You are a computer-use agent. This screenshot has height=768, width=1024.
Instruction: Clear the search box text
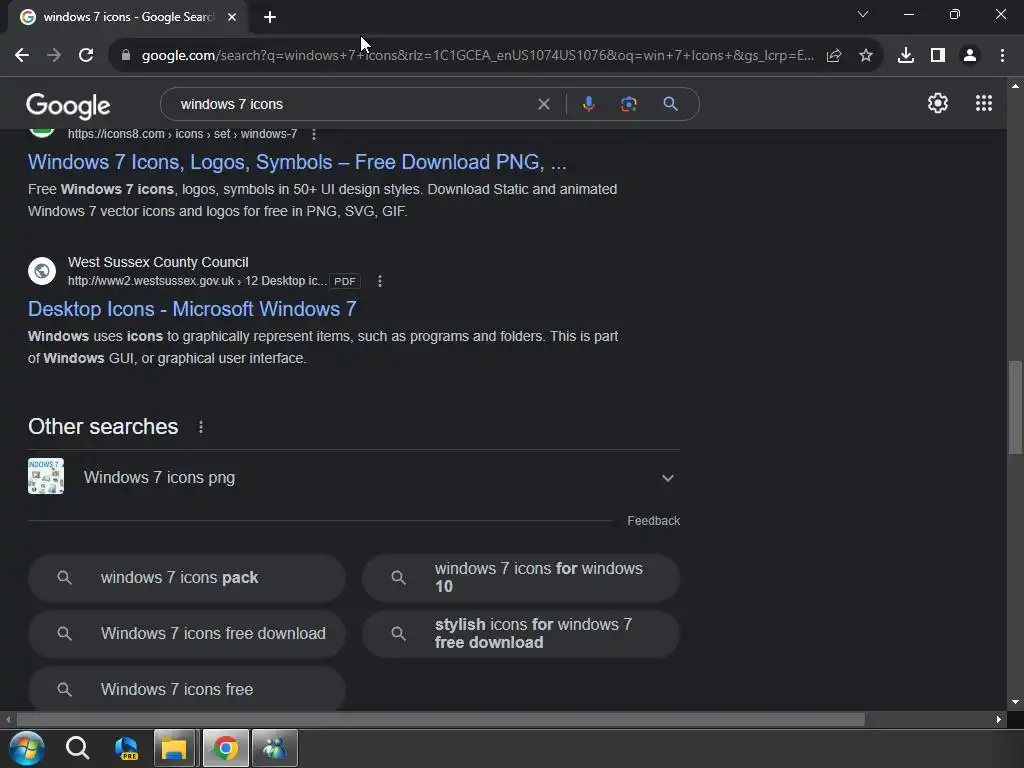[x=543, y=104]
